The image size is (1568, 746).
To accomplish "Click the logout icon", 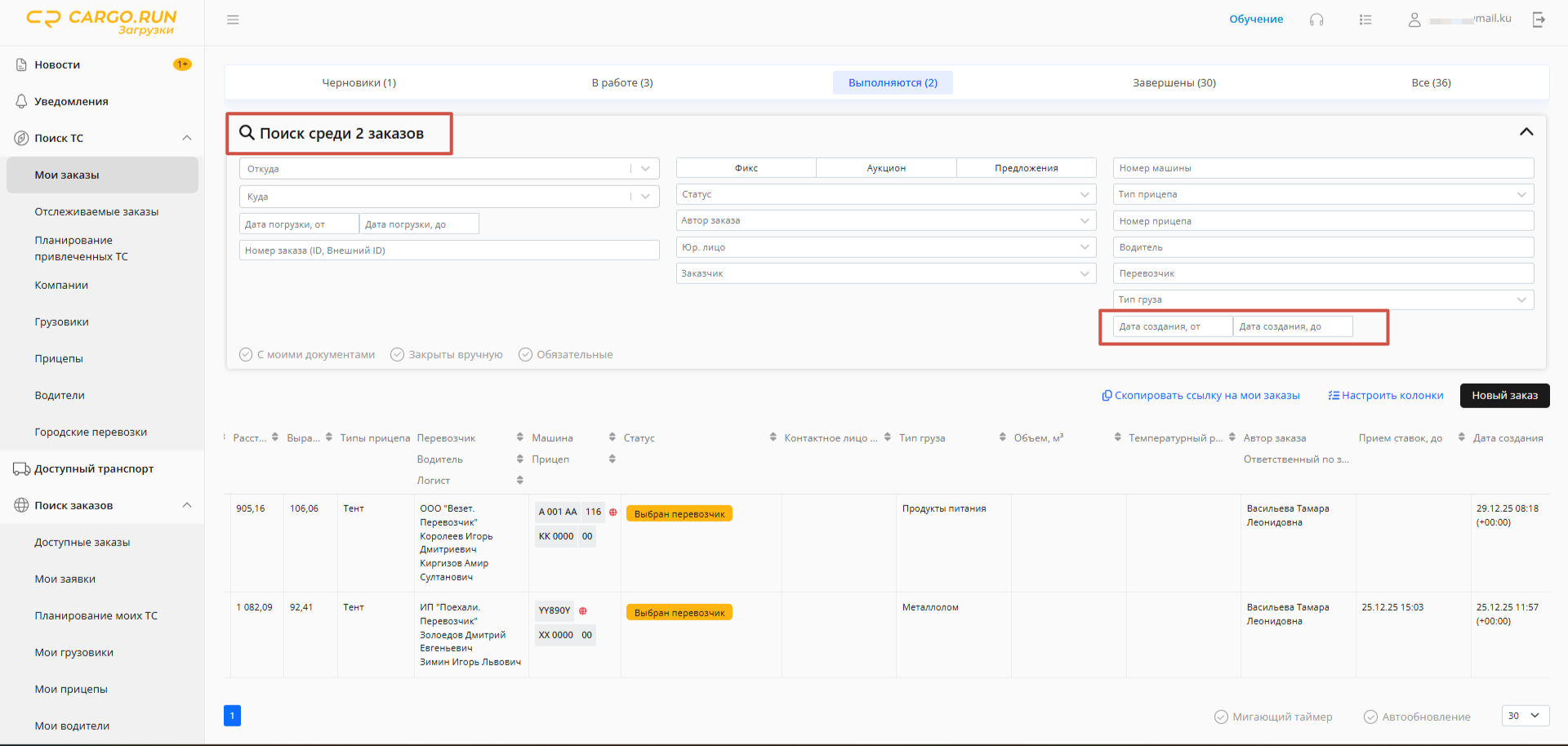I will pos(1539,20).
